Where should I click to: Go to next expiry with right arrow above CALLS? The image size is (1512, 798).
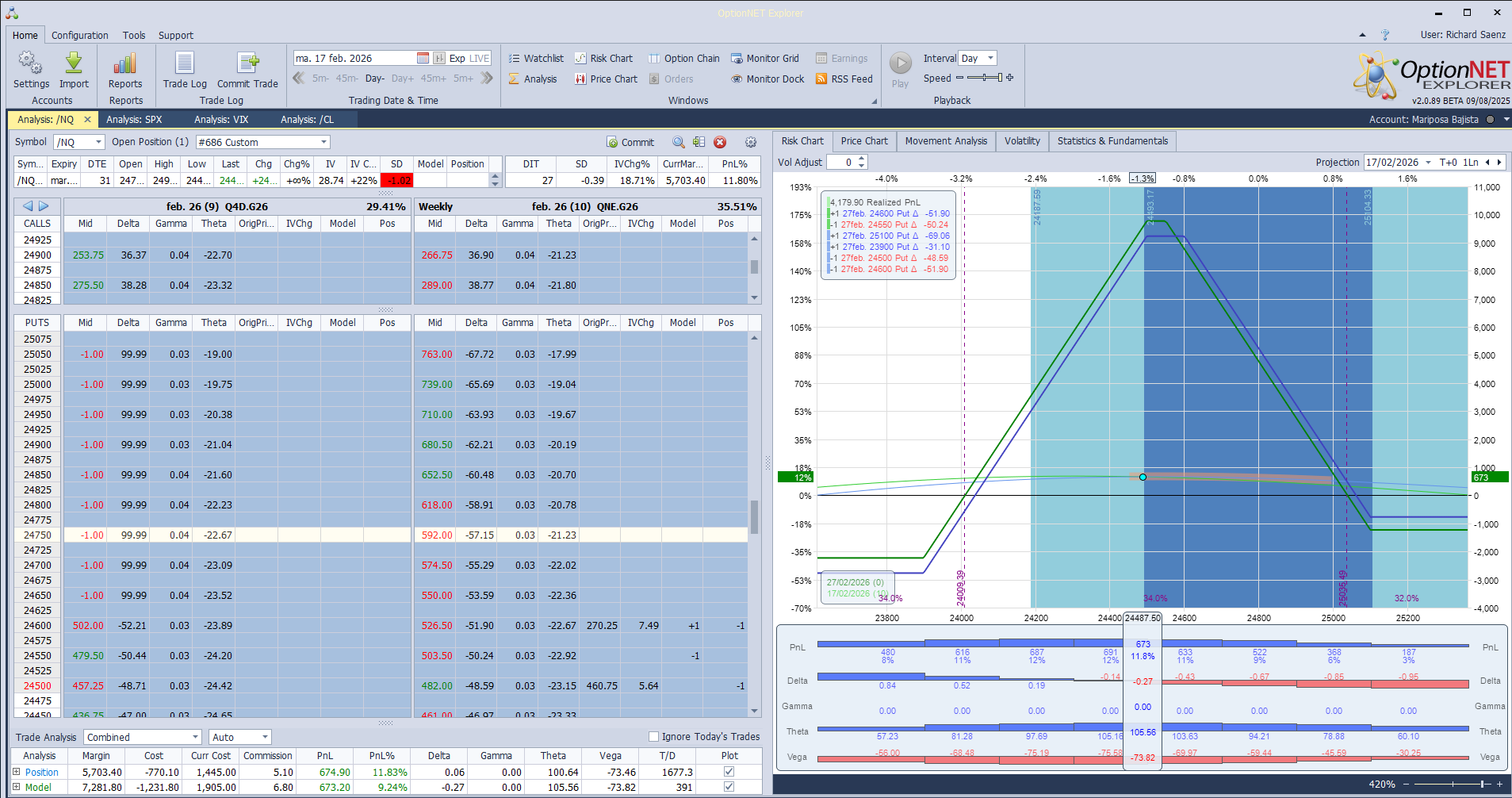coord(44,206)
